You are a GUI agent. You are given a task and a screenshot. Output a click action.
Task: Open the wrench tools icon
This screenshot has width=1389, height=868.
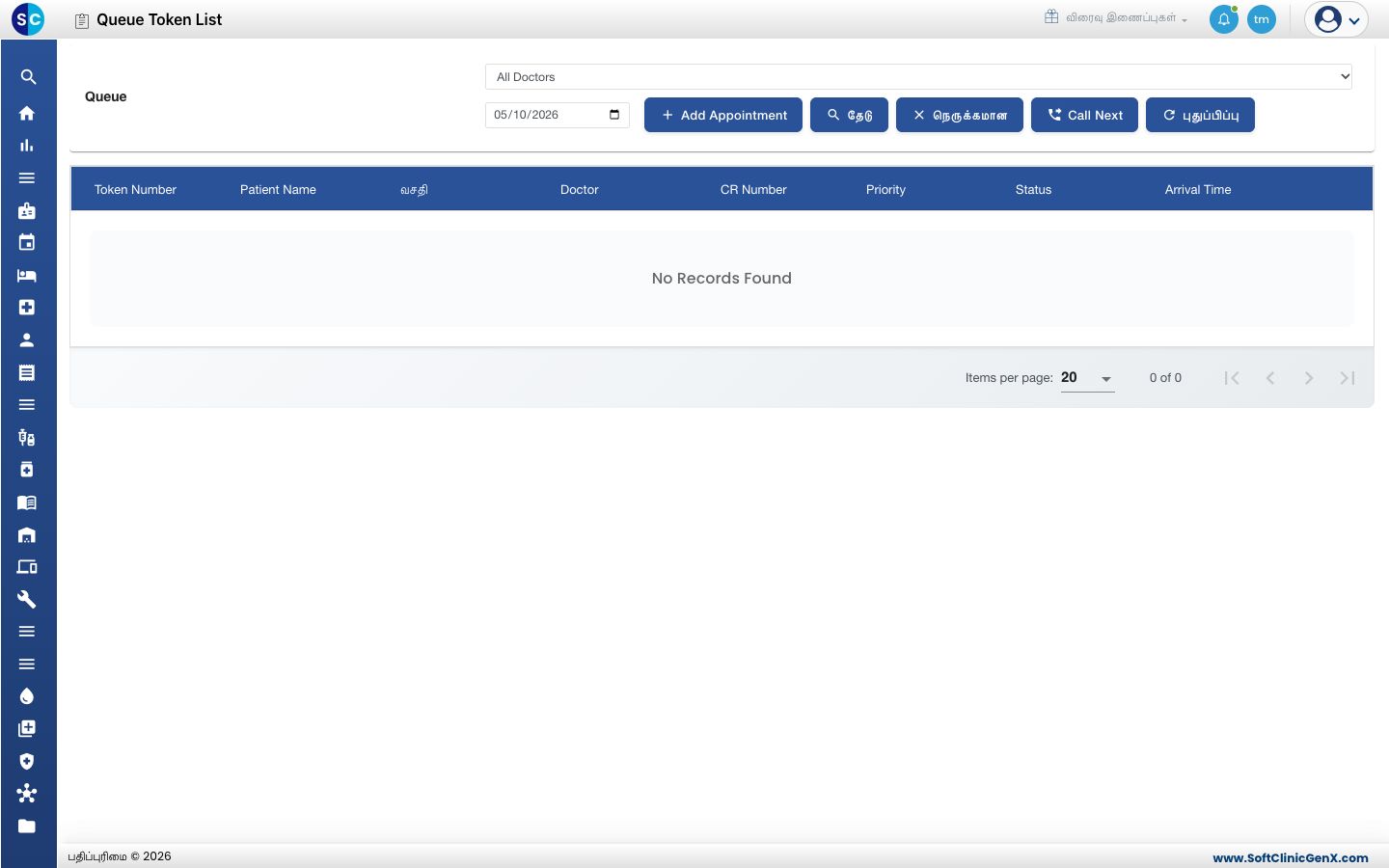(x=27, y=600)
